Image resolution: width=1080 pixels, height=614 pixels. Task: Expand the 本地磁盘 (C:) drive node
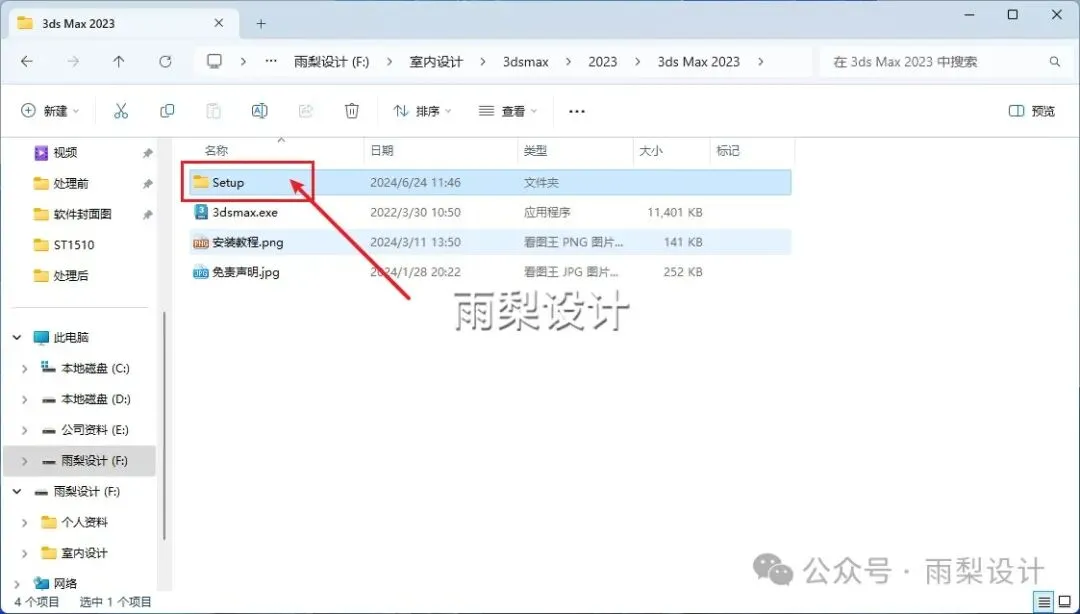pos(25,369)
